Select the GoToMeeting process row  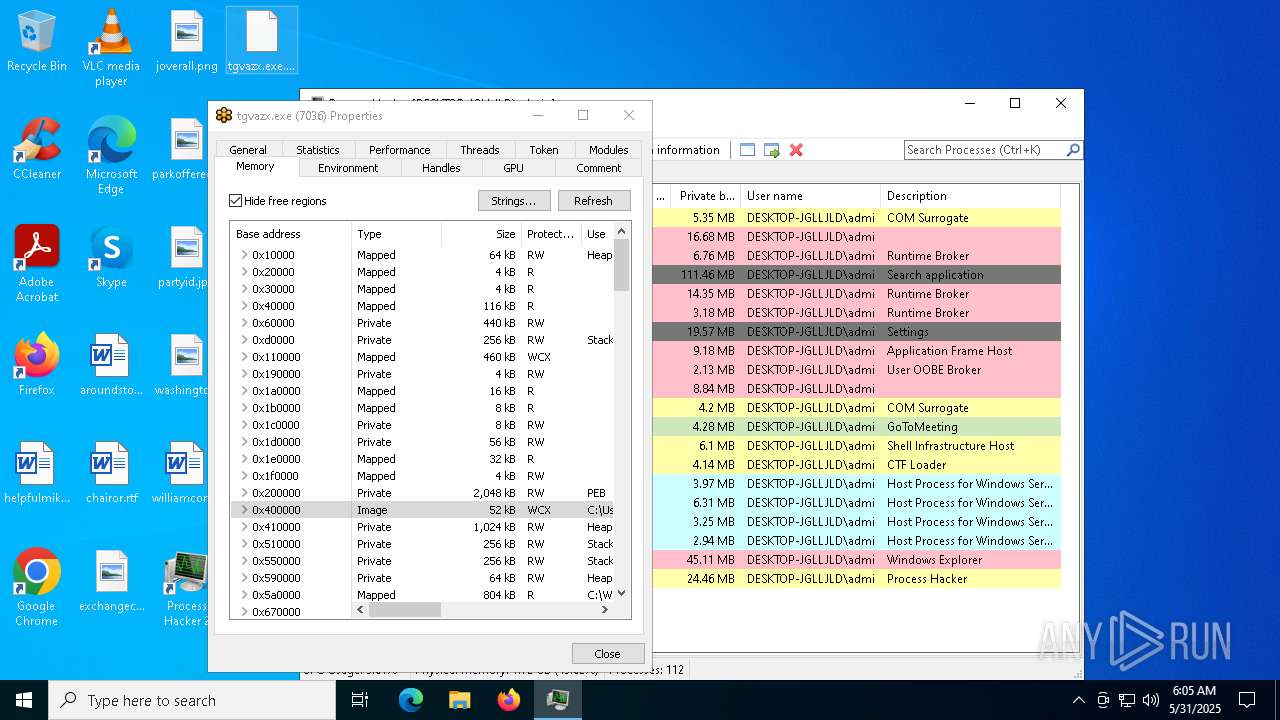point(856,427)
